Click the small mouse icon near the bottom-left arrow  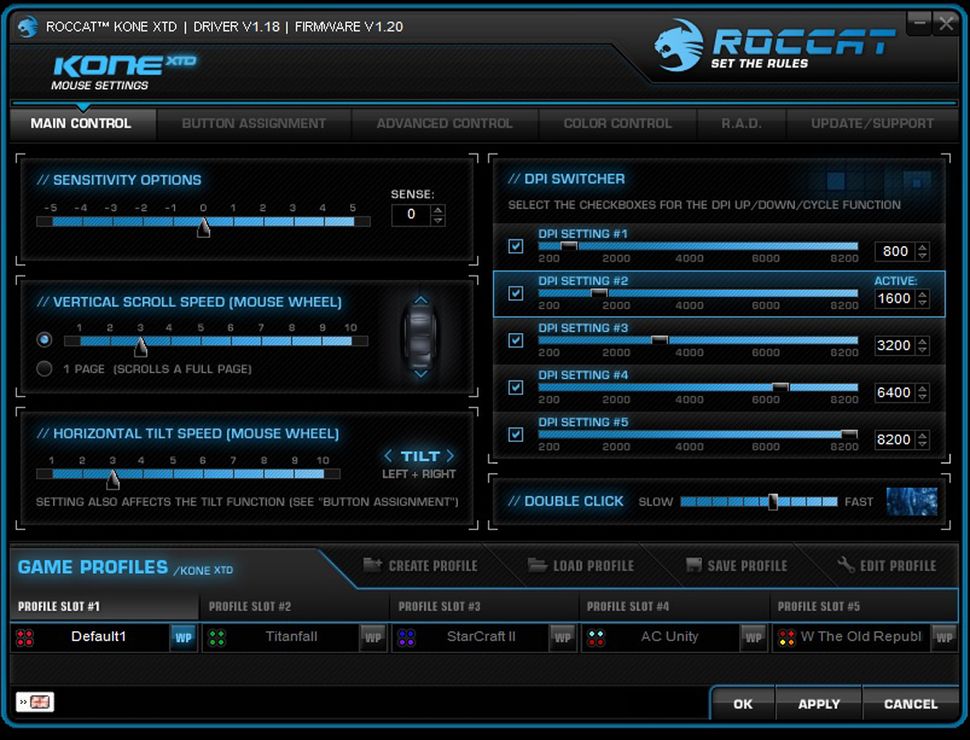click(x=38, y=703)
